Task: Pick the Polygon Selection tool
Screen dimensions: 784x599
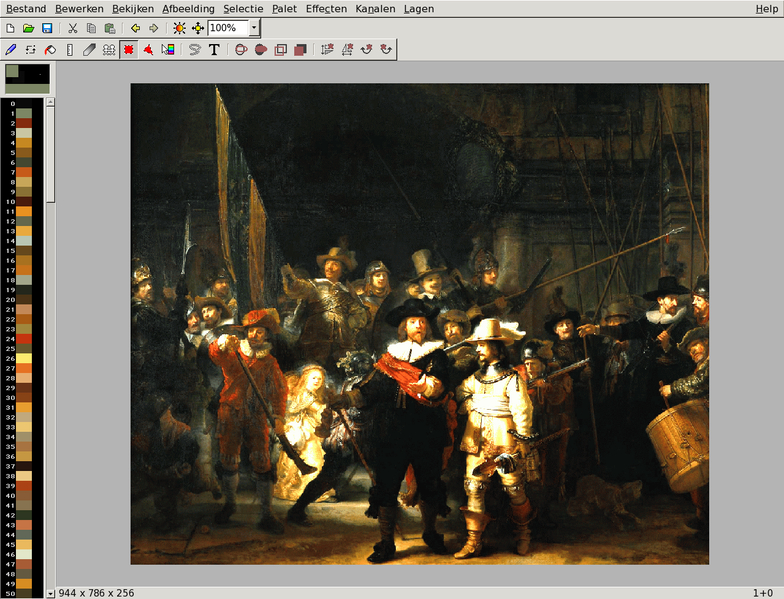Action: coord(148,49)
